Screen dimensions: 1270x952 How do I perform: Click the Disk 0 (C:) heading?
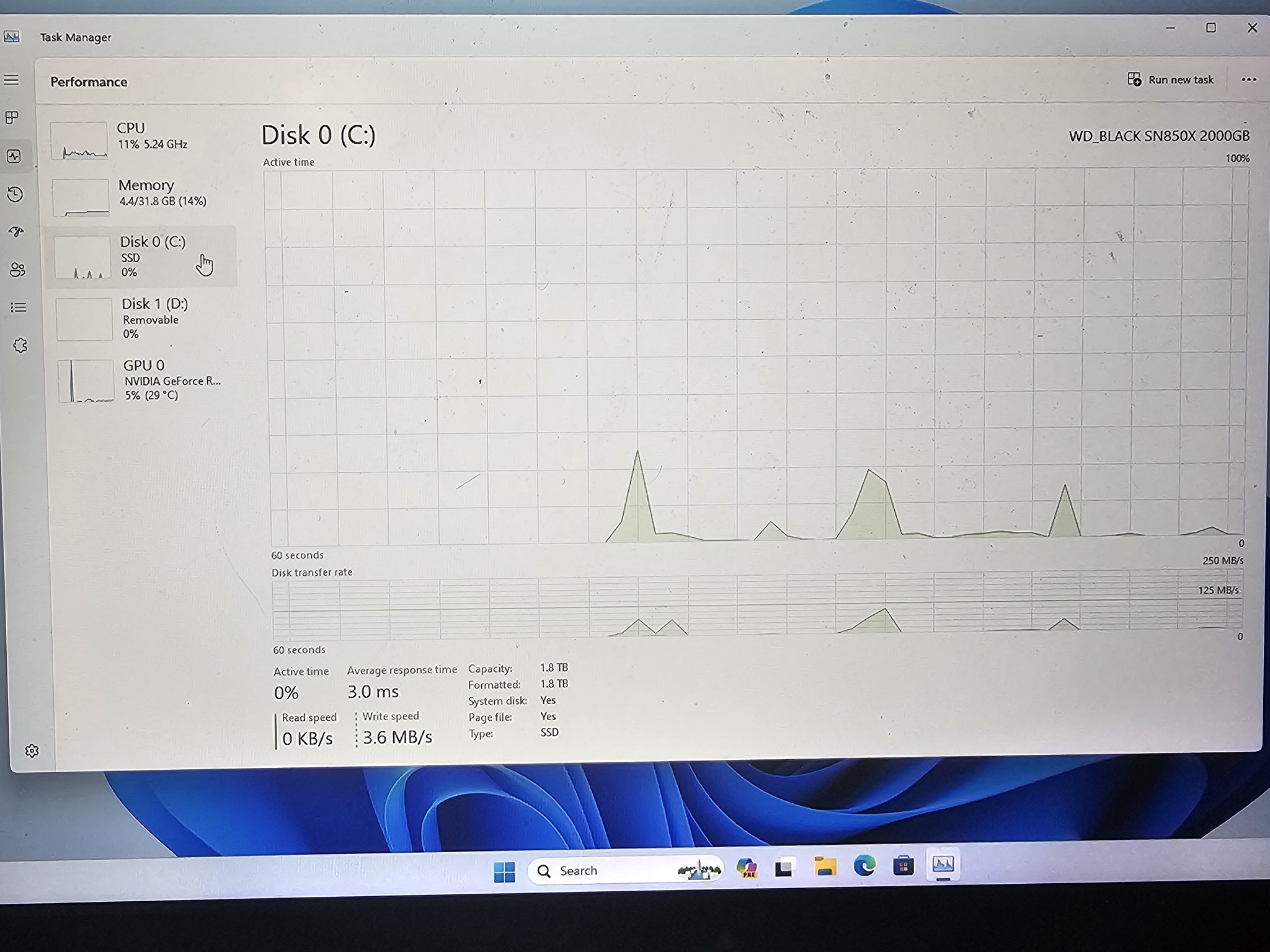pyautogui.click(x=318, y=134)
